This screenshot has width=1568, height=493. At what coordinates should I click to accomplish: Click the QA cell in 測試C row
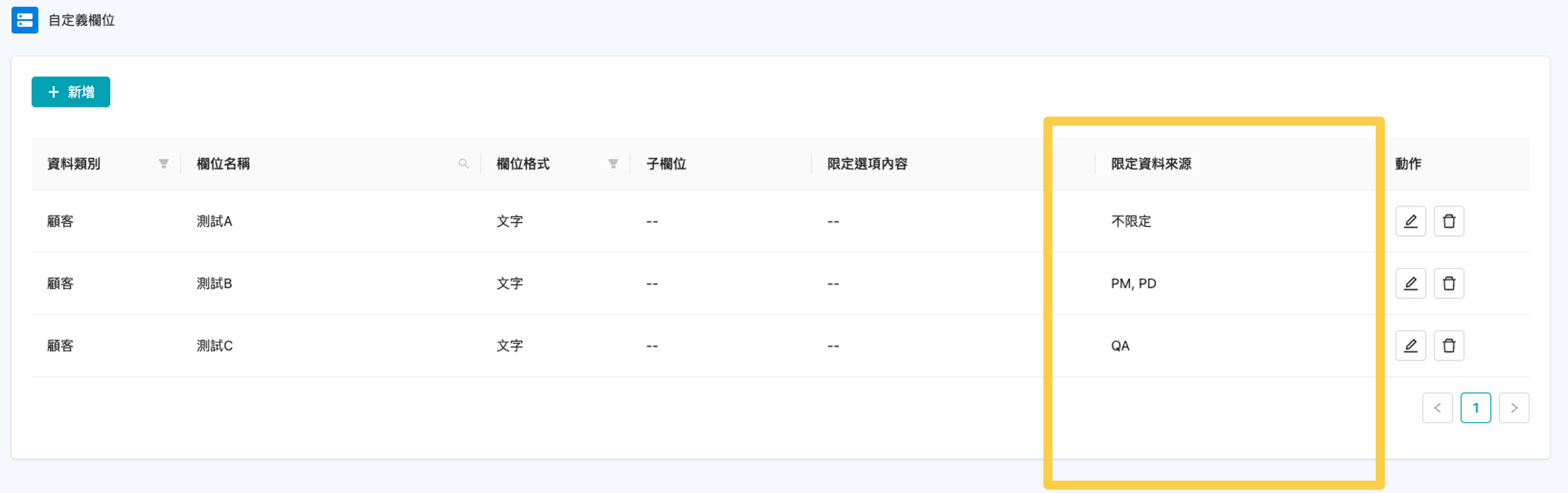pyautogui.click(x=1120, y=345)
